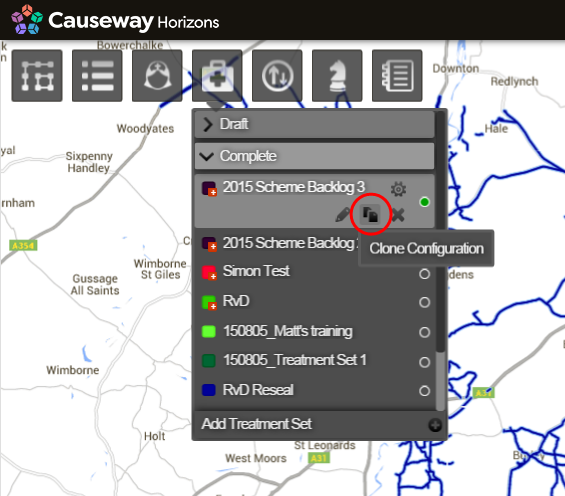565x496 pixels.
Task: Open the chess knight strategy icon
Action: (x=337, y=76)
